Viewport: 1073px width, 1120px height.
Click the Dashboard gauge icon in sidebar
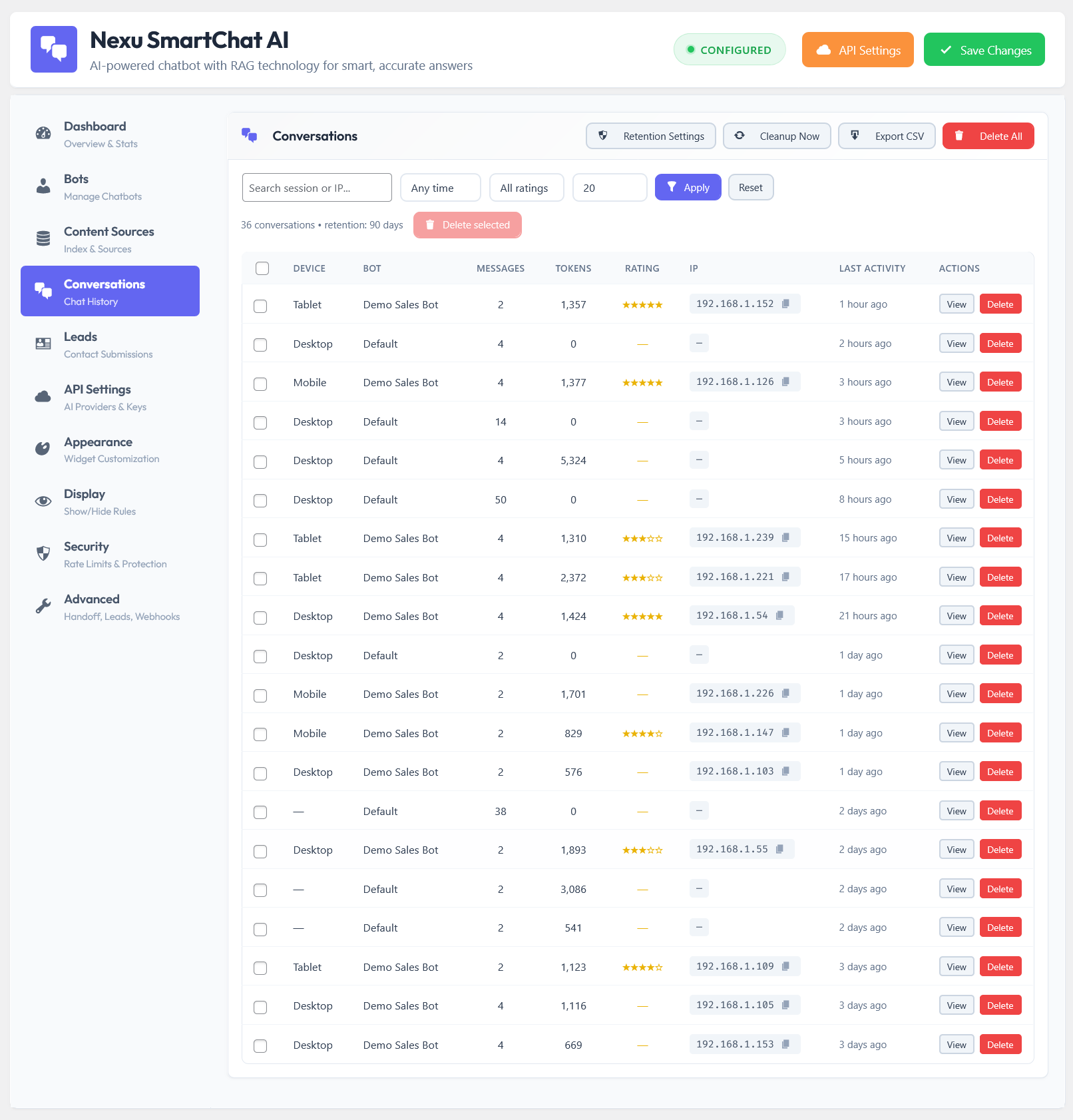(x=43, y=133)
